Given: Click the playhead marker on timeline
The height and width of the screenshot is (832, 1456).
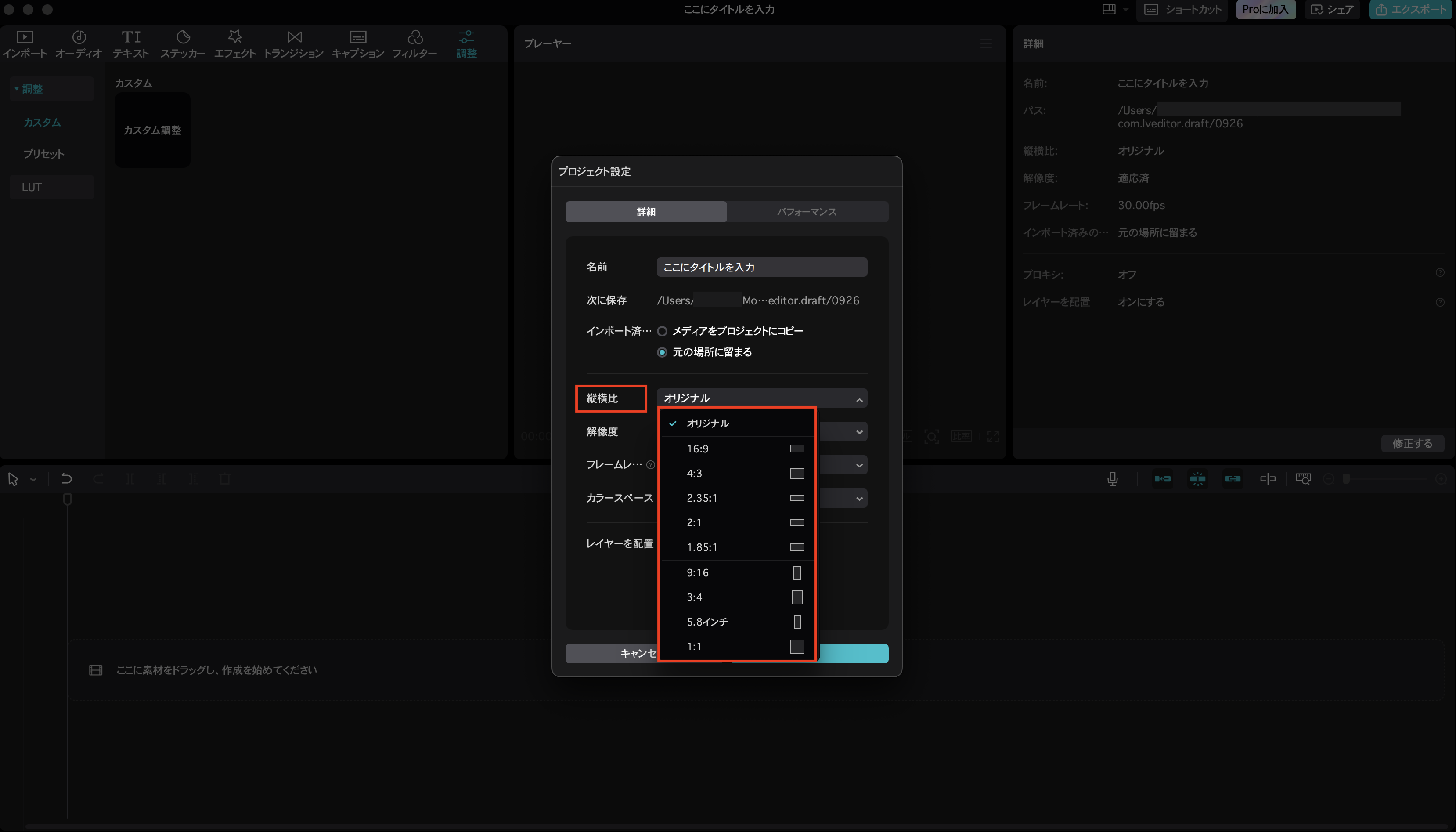Looking at the screenshot, I should (x=67, y=499).
